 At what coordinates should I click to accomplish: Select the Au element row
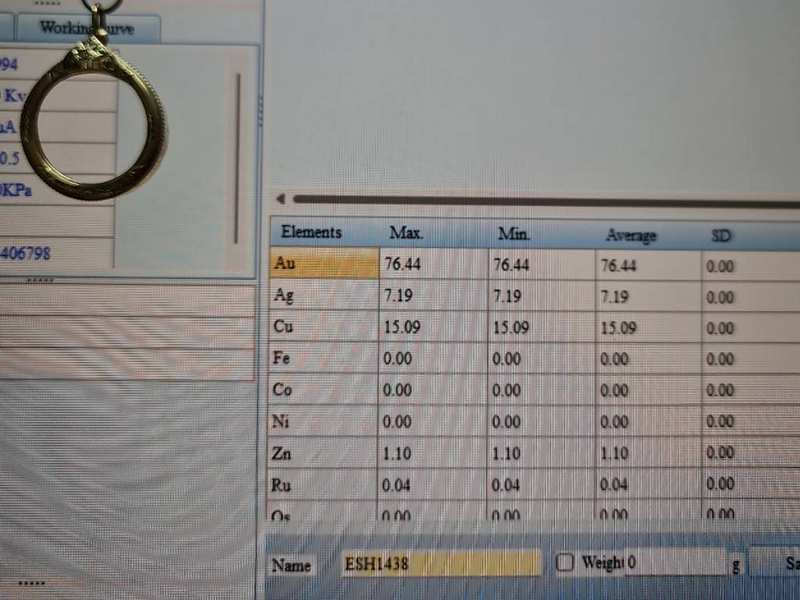pos(323,264)
